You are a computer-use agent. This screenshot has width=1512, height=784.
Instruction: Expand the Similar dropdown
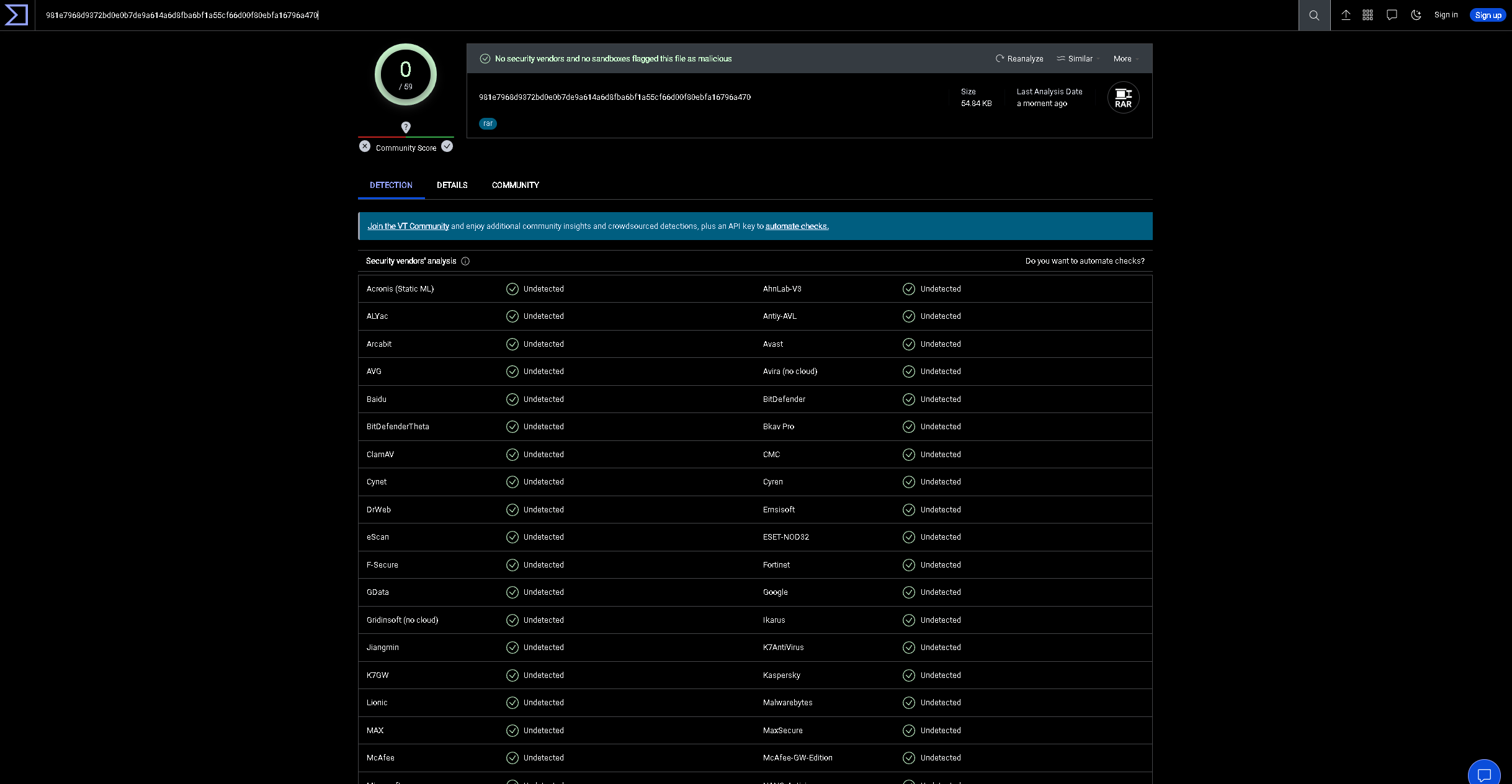pyautogui.click(x=1078, y=59)
